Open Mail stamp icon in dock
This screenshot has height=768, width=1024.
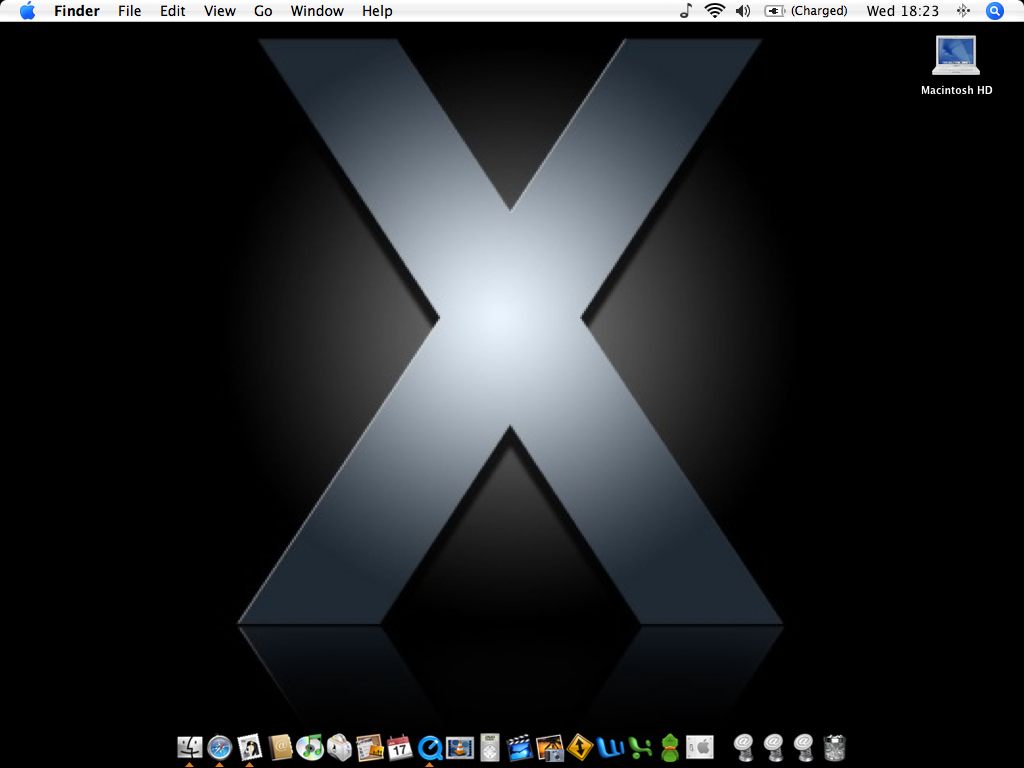coord(249,747)
